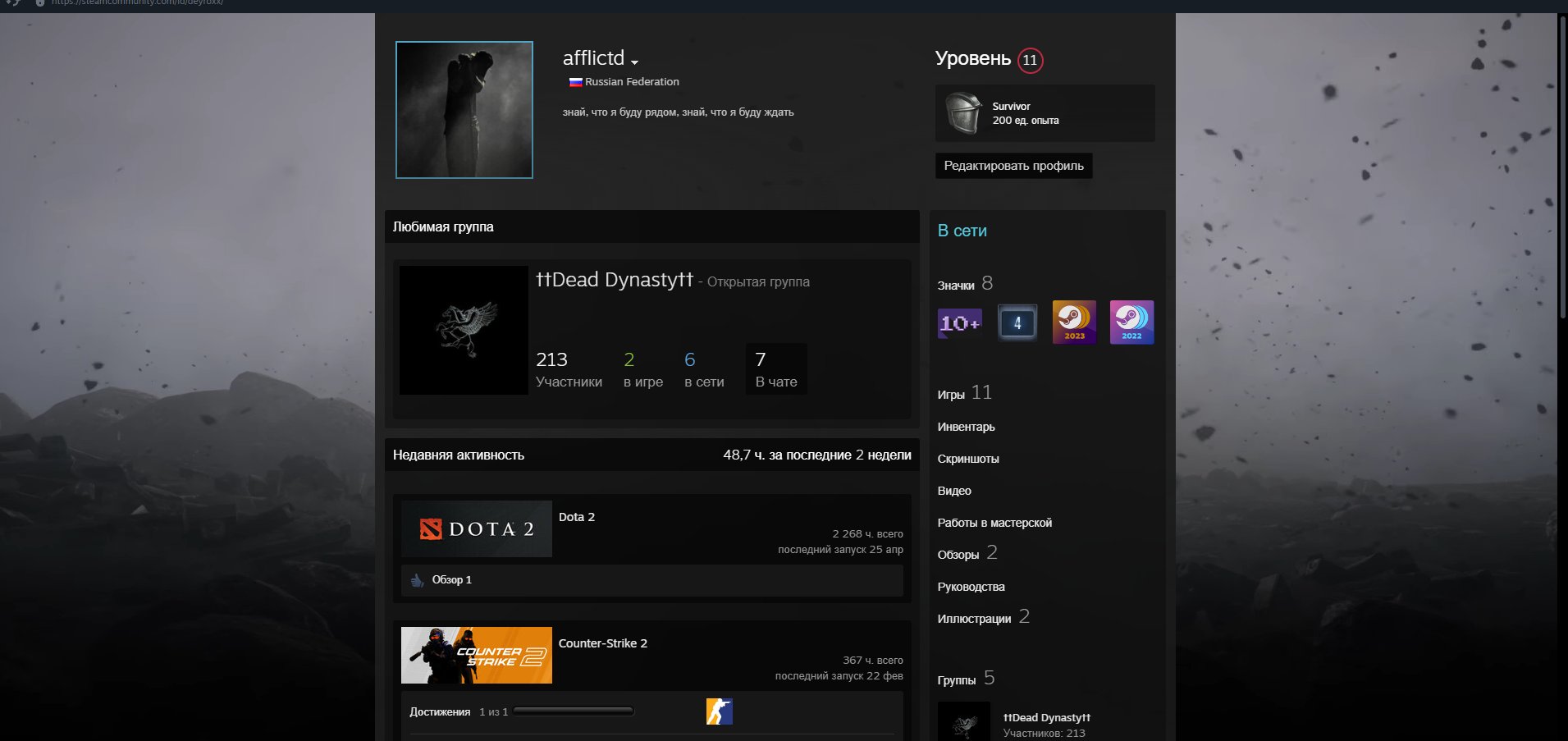Click the Russian Federation flag icon
1568x741 pixels.
point(575,82)
